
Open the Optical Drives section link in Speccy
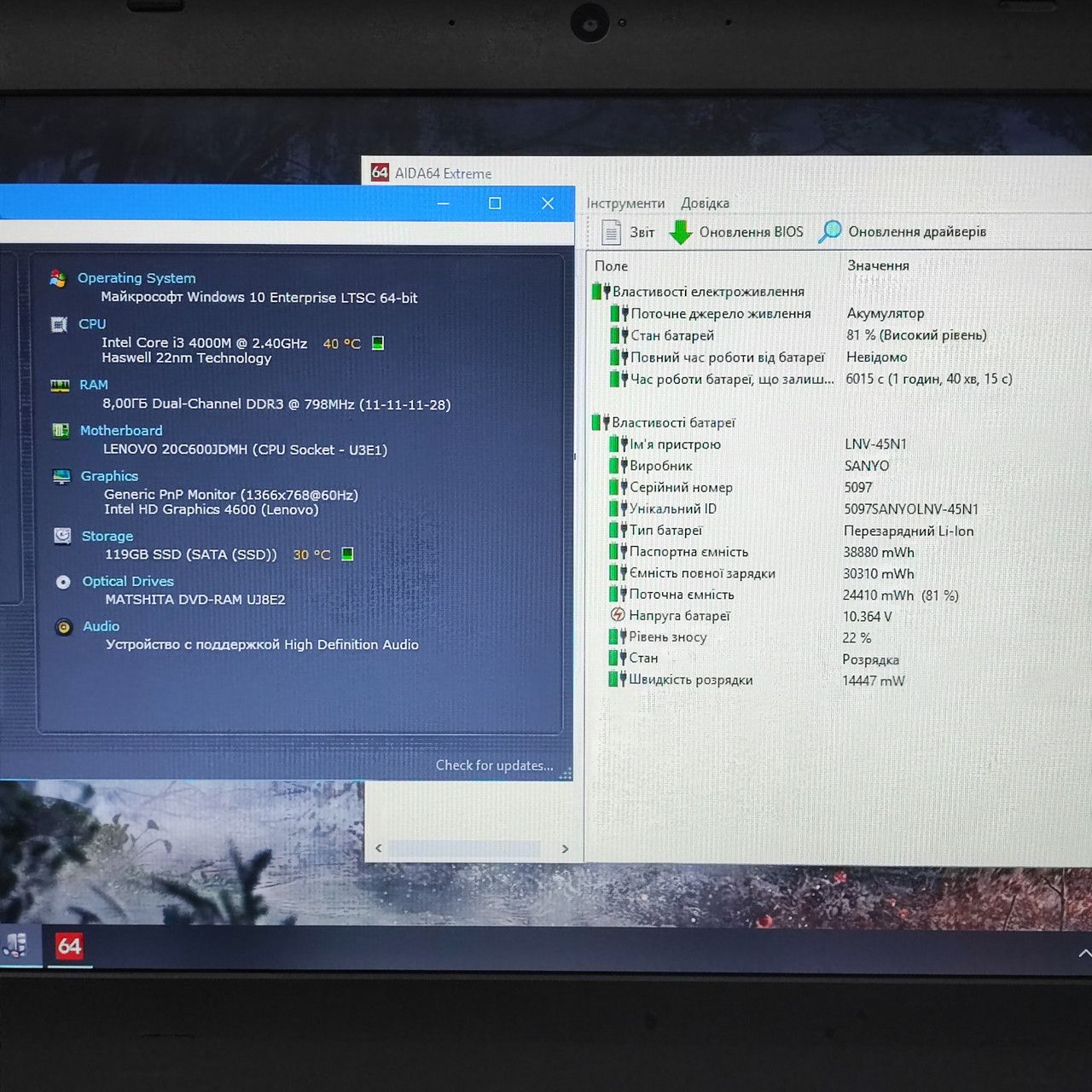click(128, 581)
